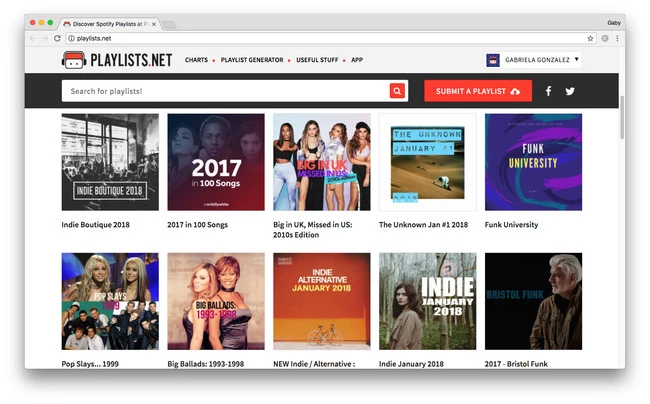The height and width of the screenshot is (404, 650).
Task: Open the Charts menu
Action: [x=196, y=60]
